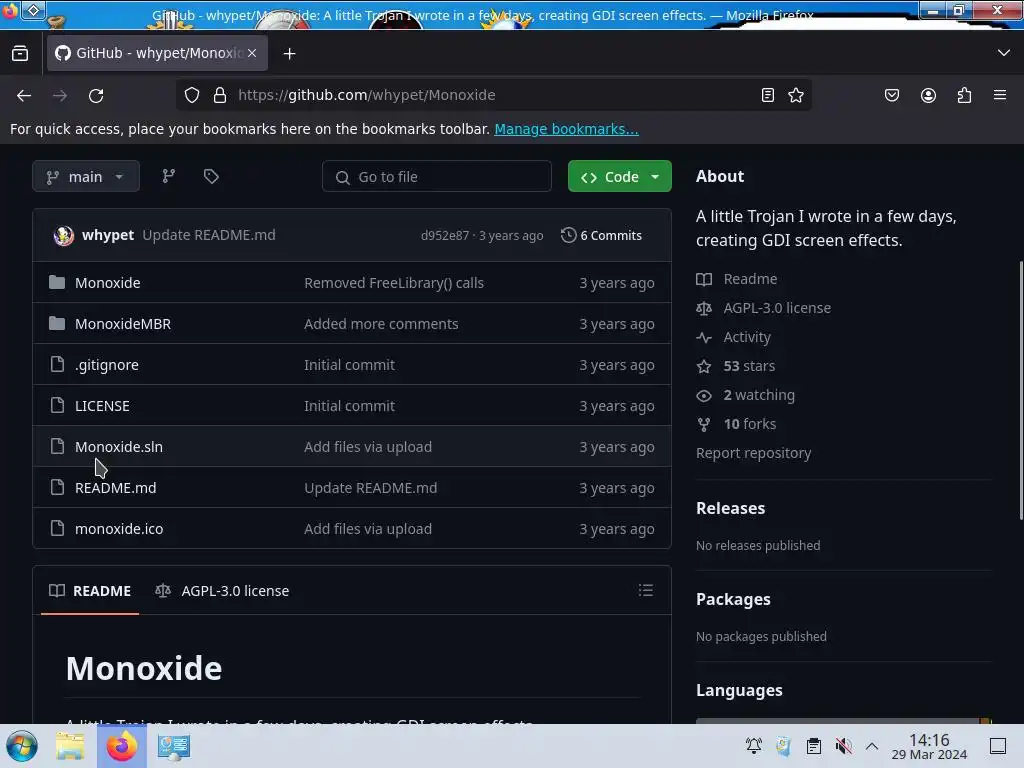Click the show desktop button
This screenshot has width=1024, height=768.
(998, 746)
